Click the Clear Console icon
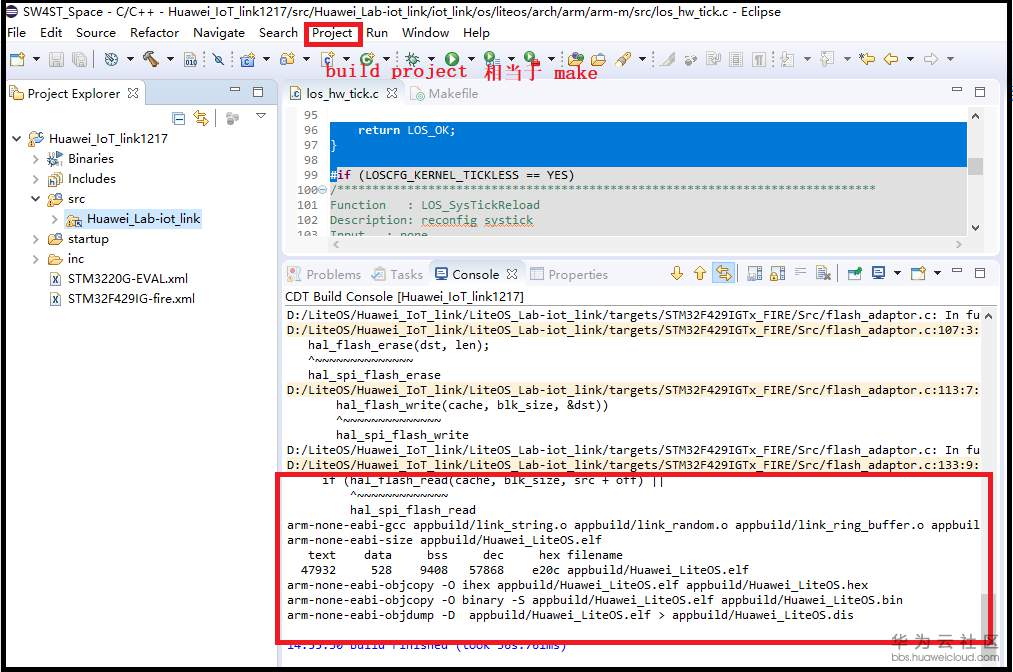This screenshot has width=1013, height=672. coord(823,273)
